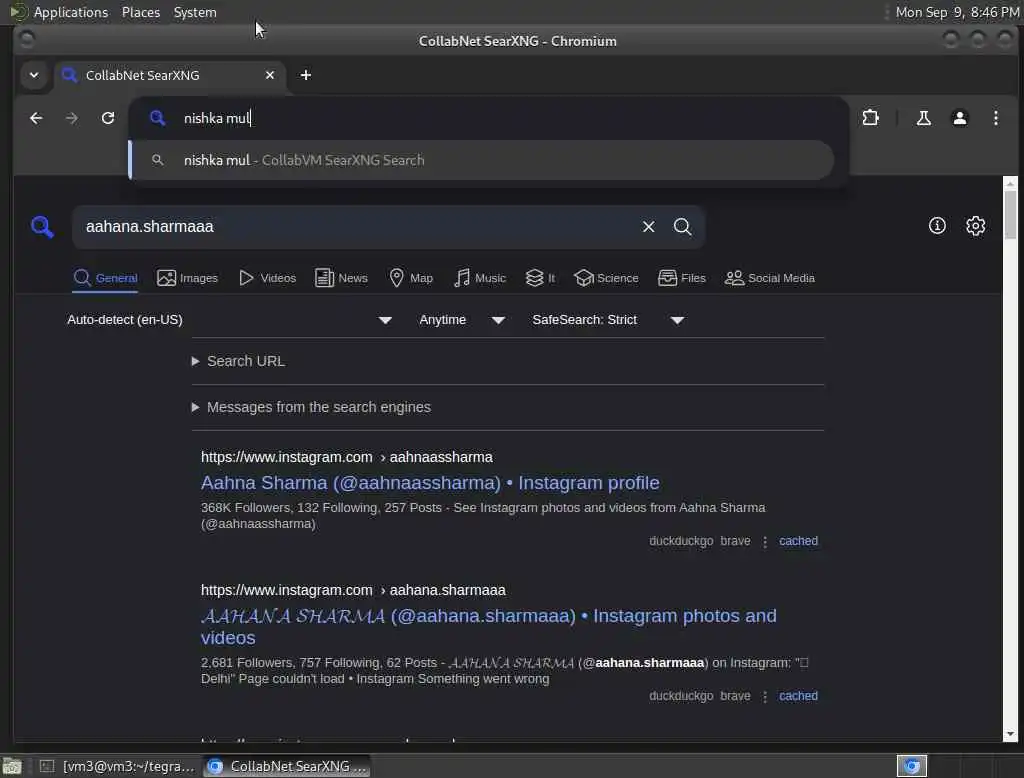Viewport: 1024px width, 778px height.
Task: Open the SafeSearch: Strict dropdown
Action: pyautogui.click(x=607, y=320)
